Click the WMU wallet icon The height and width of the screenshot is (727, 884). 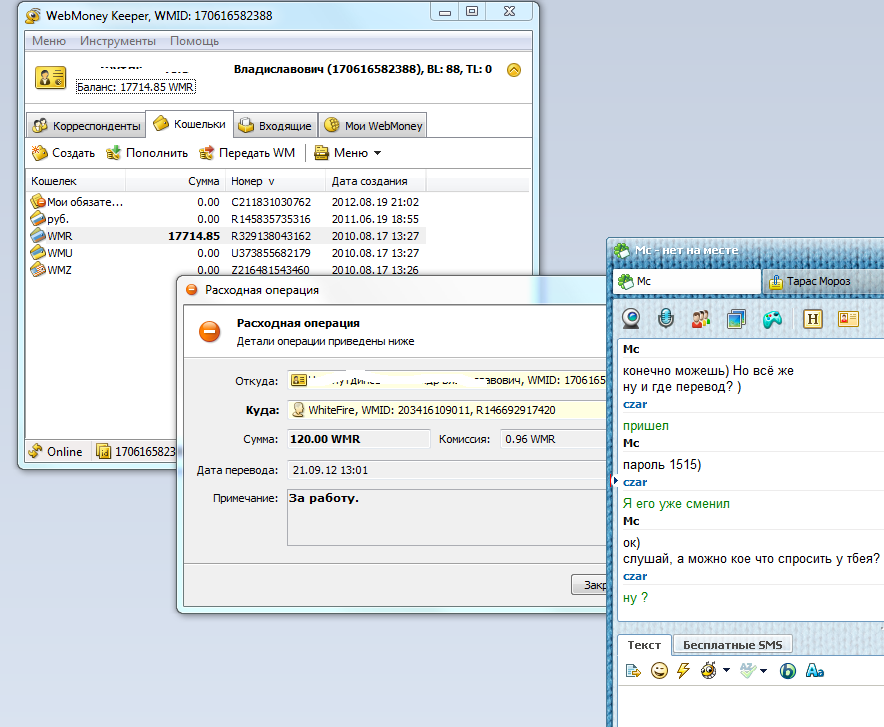click(38, 252)
